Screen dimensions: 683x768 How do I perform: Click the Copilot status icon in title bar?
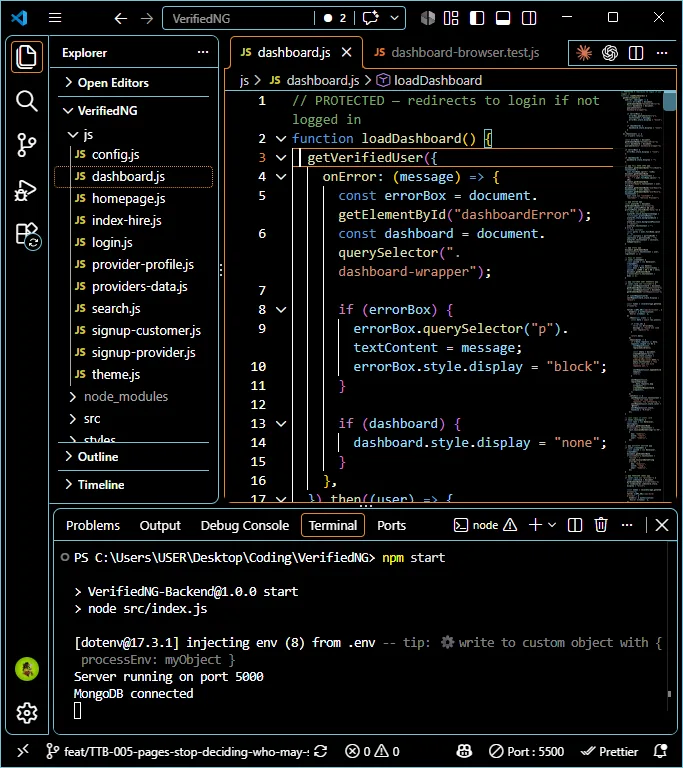[x=428, y=18]
